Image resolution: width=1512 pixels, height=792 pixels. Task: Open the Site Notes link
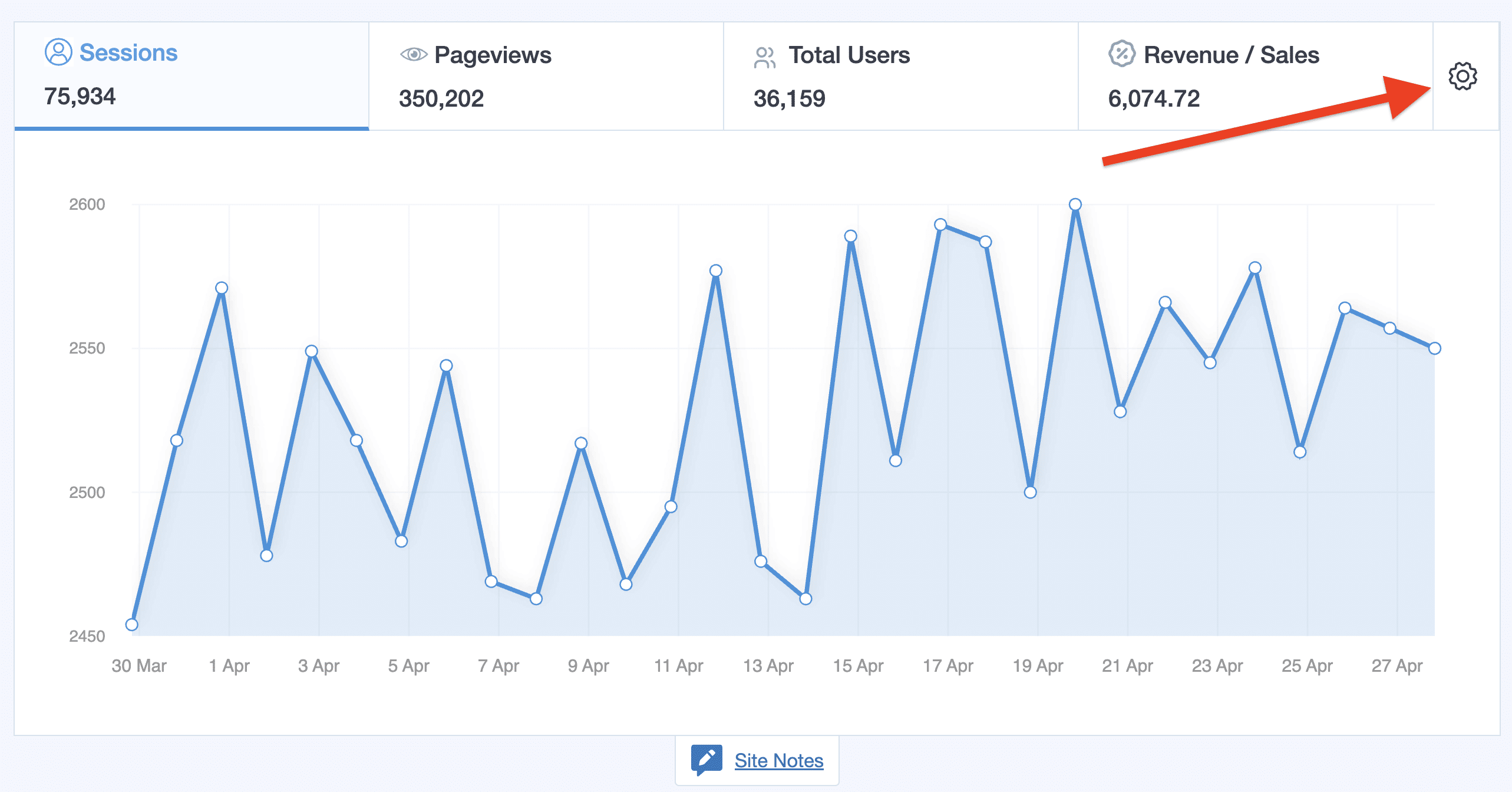[778, 761]
